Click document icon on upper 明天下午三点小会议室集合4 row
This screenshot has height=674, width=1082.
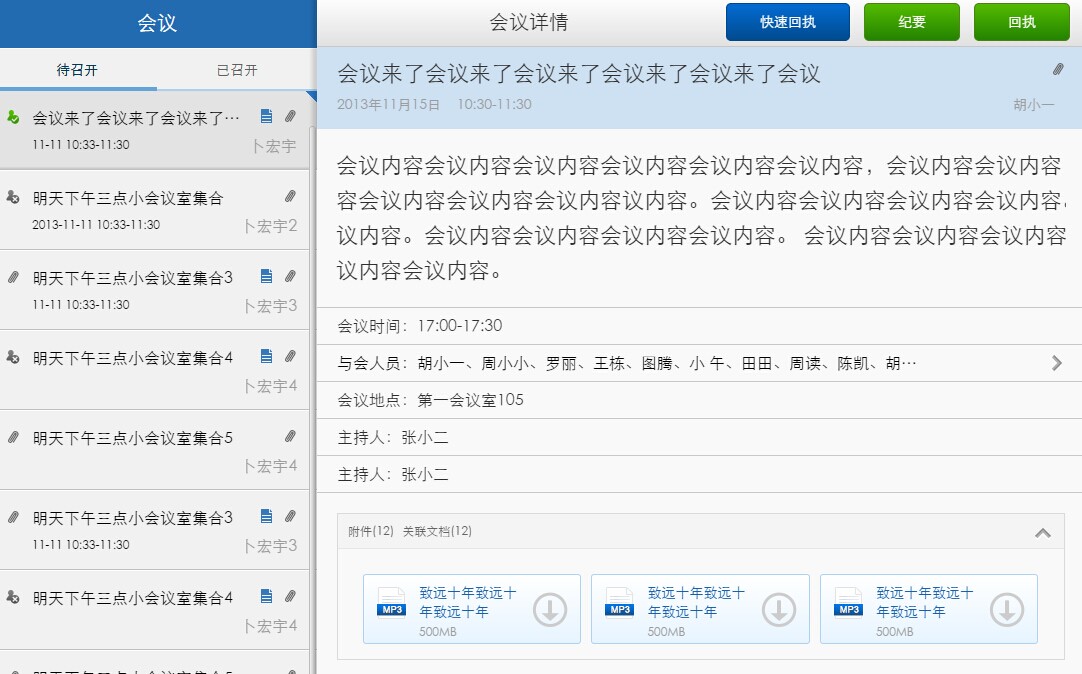(x=266, y=357)
